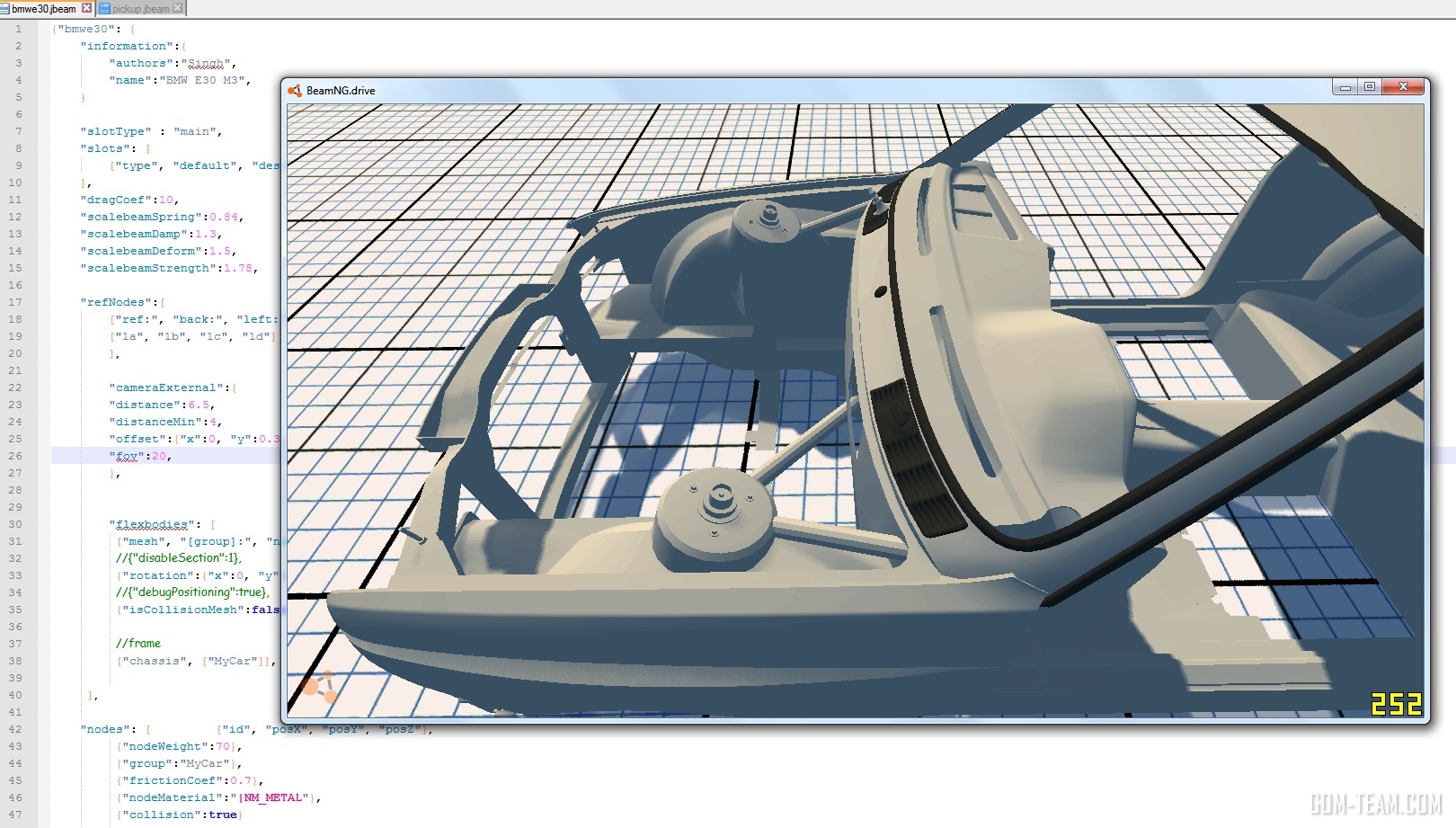Click the "refNodes":[ line
The image size is (1456, 828).
pyautogui.click(x=122, y=302)
